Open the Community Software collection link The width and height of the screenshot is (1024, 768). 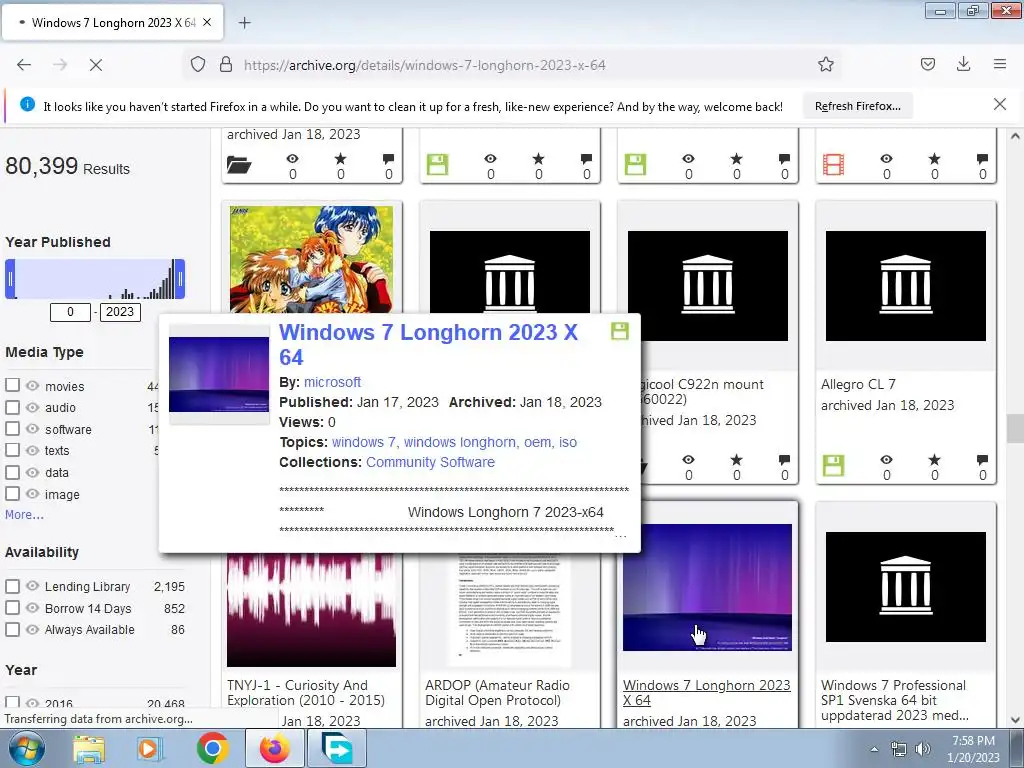[430, 462]
